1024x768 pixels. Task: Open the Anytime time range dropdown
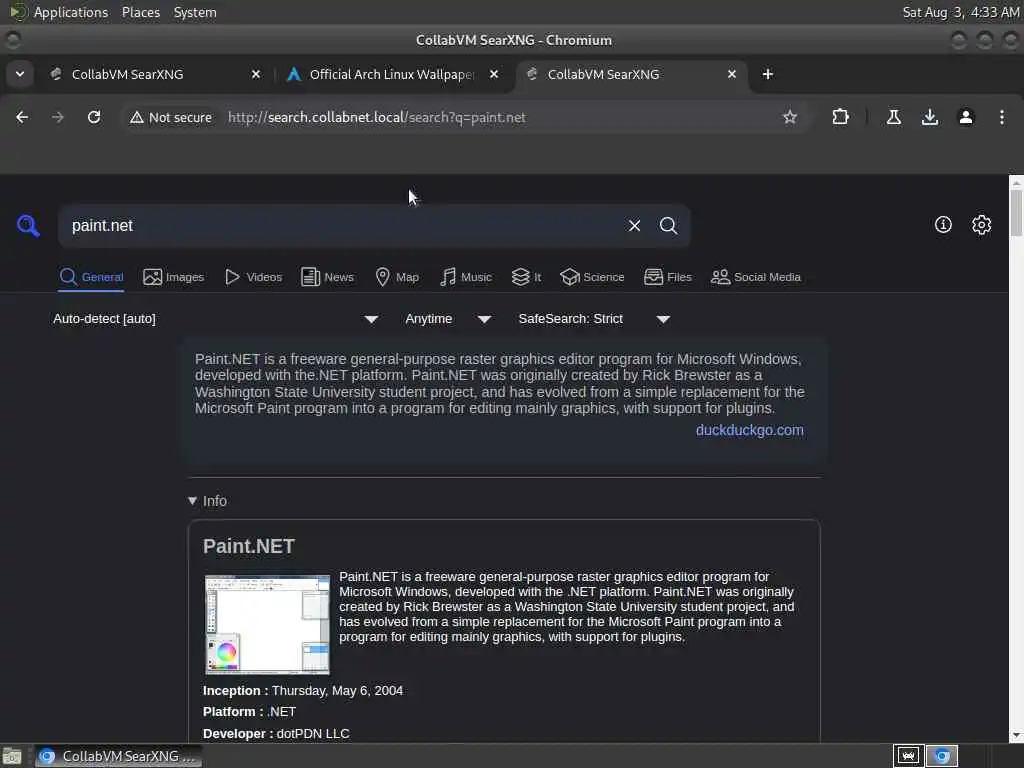click(x=447, y=319)
